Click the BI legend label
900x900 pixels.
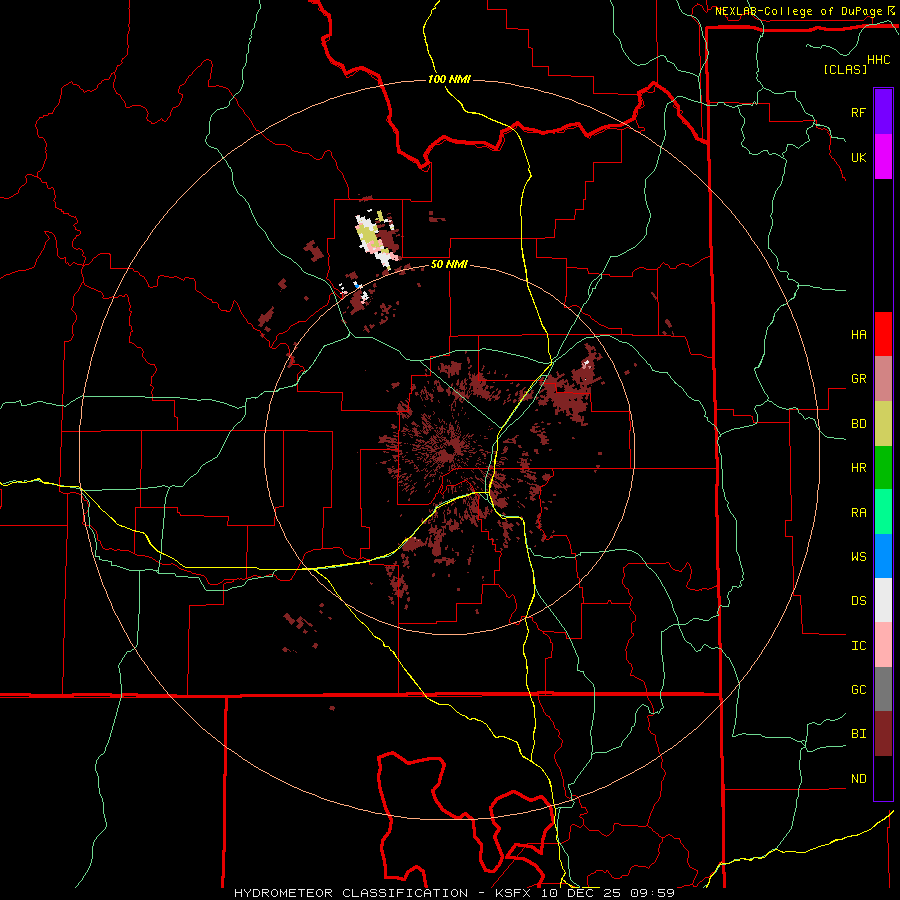(x=858, y=734)
